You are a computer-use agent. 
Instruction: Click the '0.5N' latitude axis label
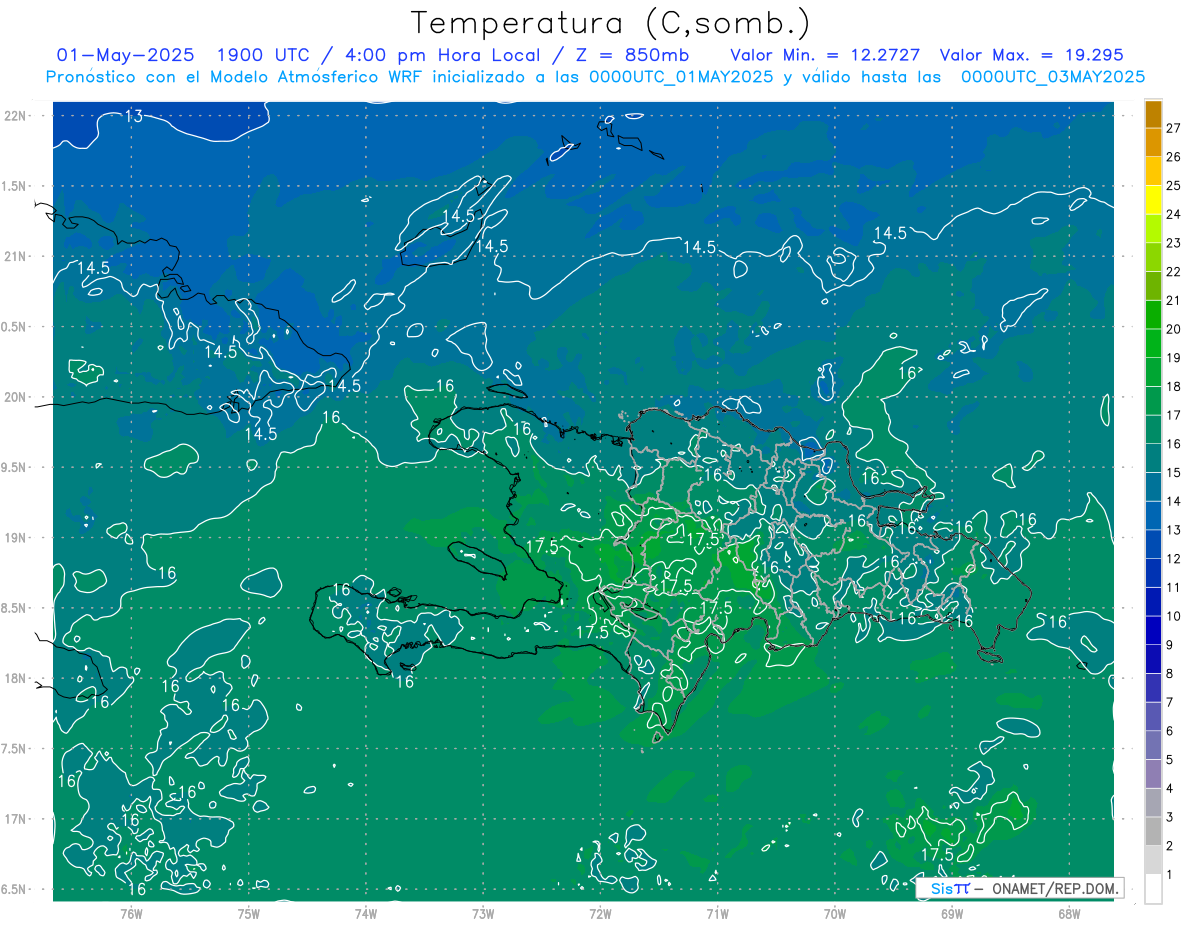[x=15, y=327]
